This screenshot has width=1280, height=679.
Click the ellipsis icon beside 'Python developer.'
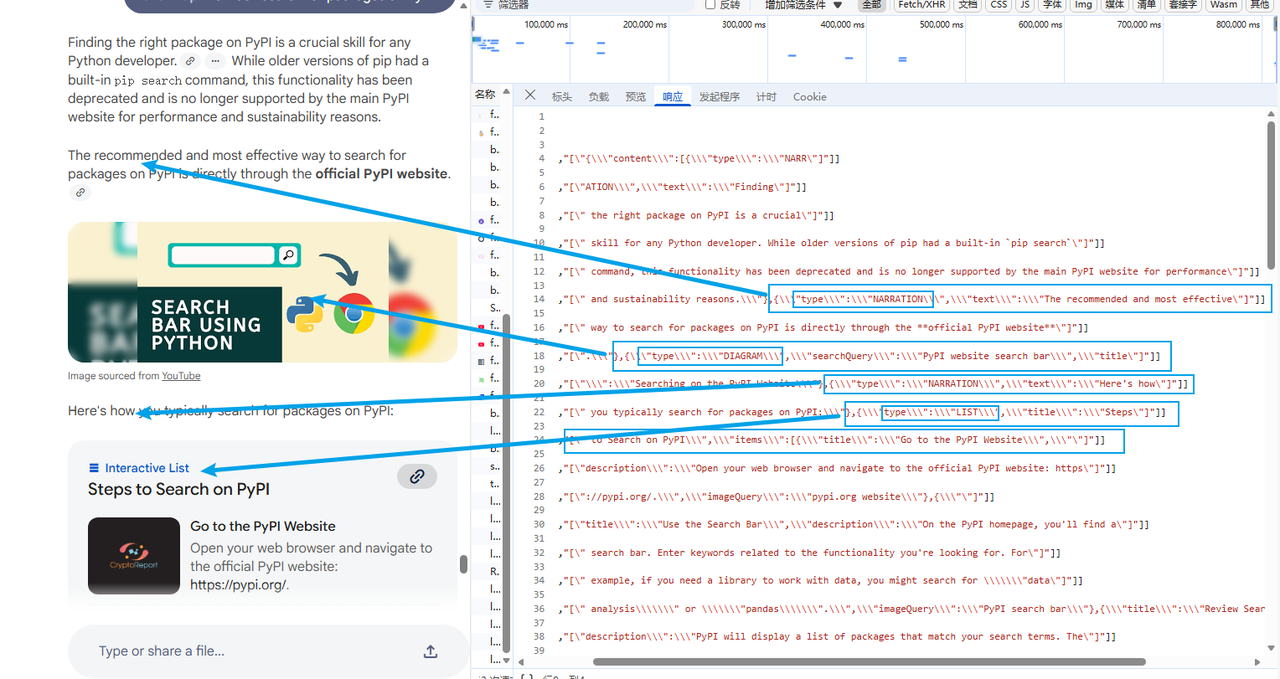point(214,61)
